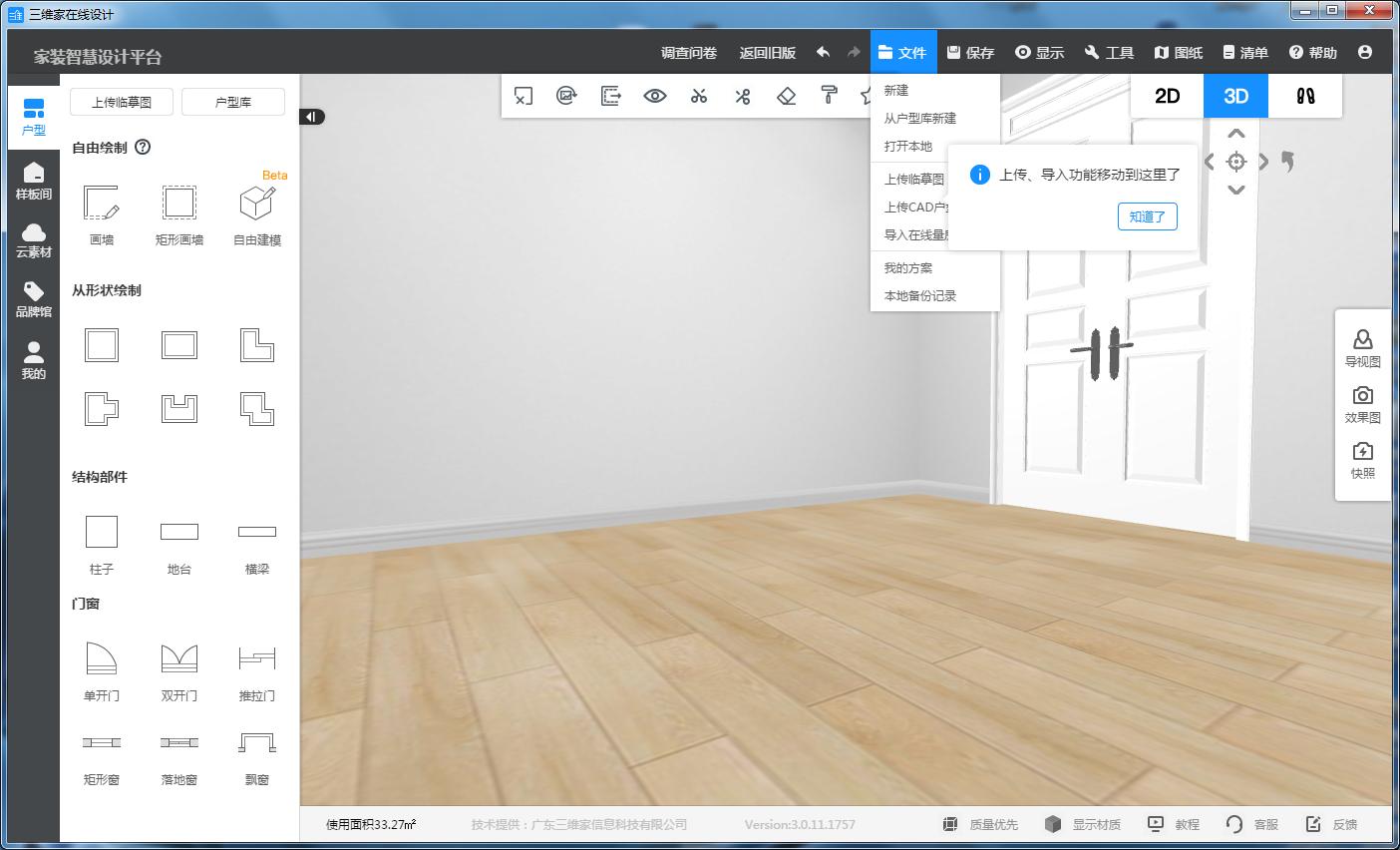Click the eraser tool in toolbar
Image resolution: width=1400 pixels, height=850 pixels.
[786, 96]
